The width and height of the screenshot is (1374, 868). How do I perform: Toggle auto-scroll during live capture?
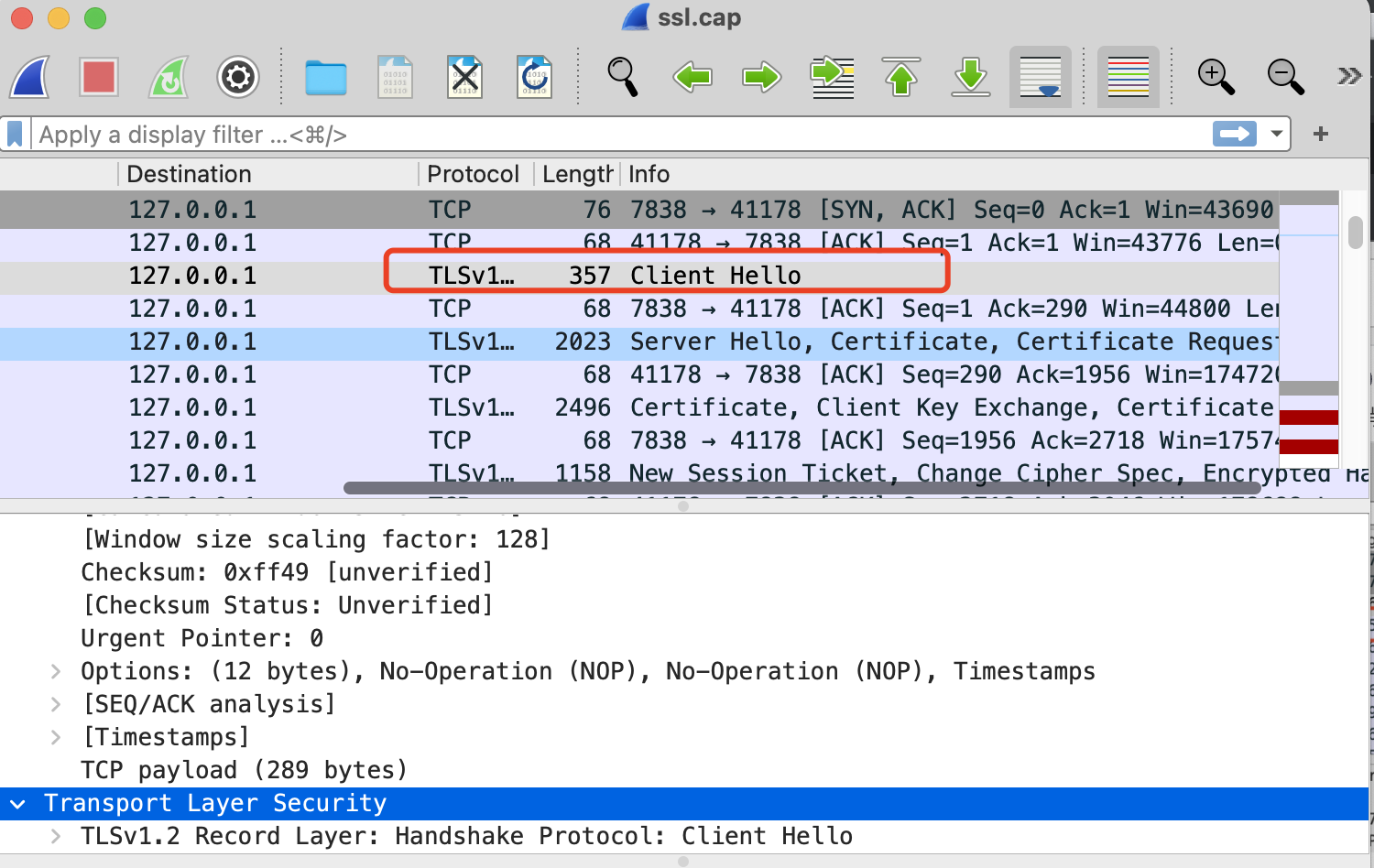point(1041,77)
